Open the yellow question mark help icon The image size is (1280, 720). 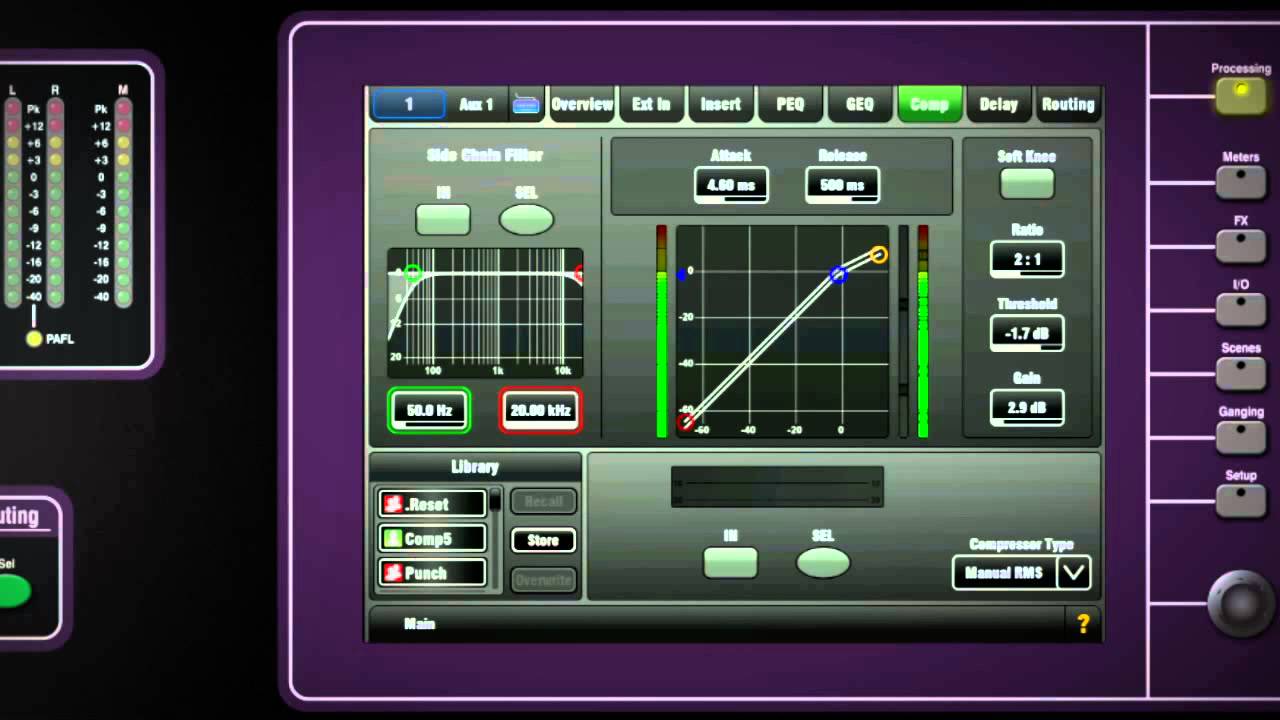tap(1083, 624)
